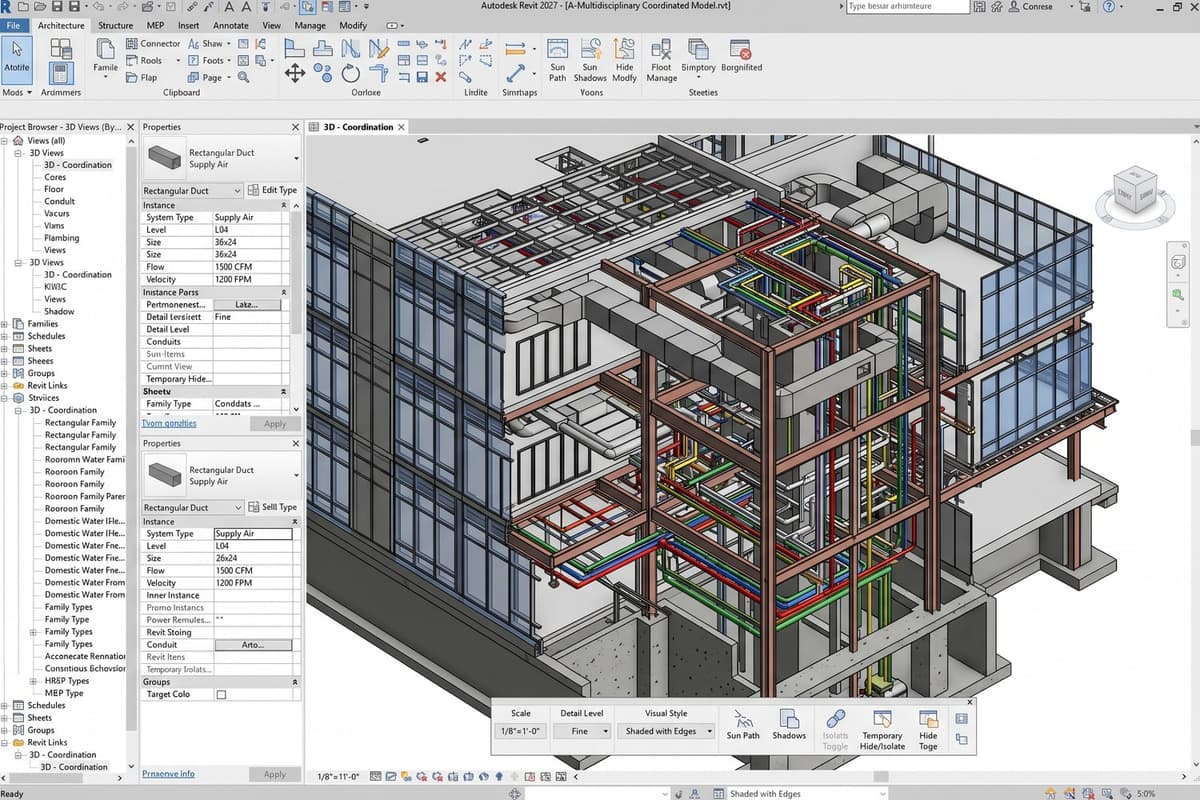The width and height of the screenshot is (1200, 800).
Task: Pick the Rools tool
Action: click(144, 60)
